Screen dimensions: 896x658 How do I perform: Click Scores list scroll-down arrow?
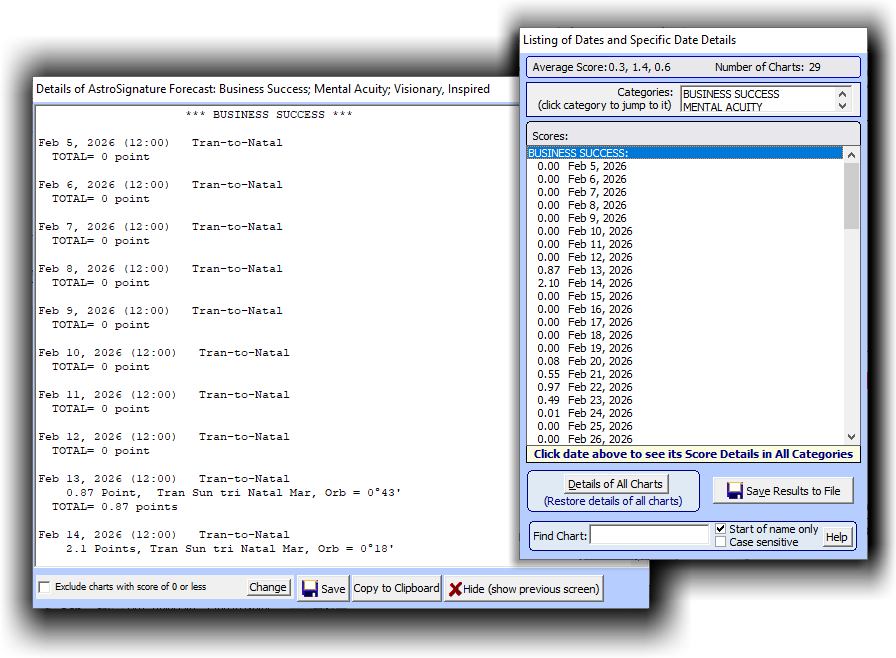coord(852,437)
